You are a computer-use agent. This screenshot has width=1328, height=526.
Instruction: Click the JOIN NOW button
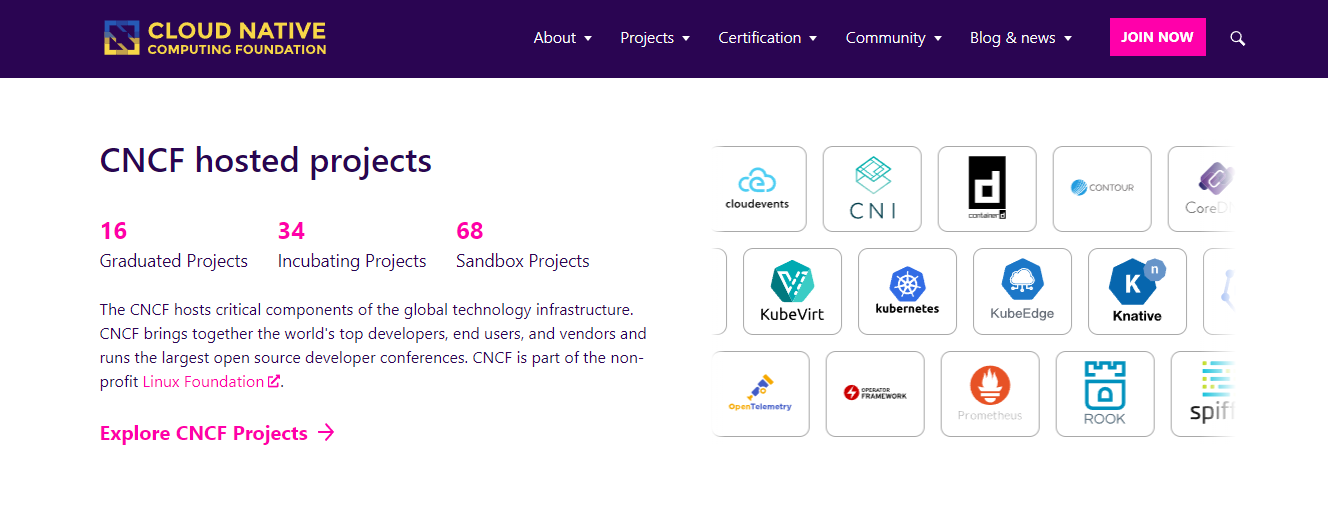coord(1158,37)
